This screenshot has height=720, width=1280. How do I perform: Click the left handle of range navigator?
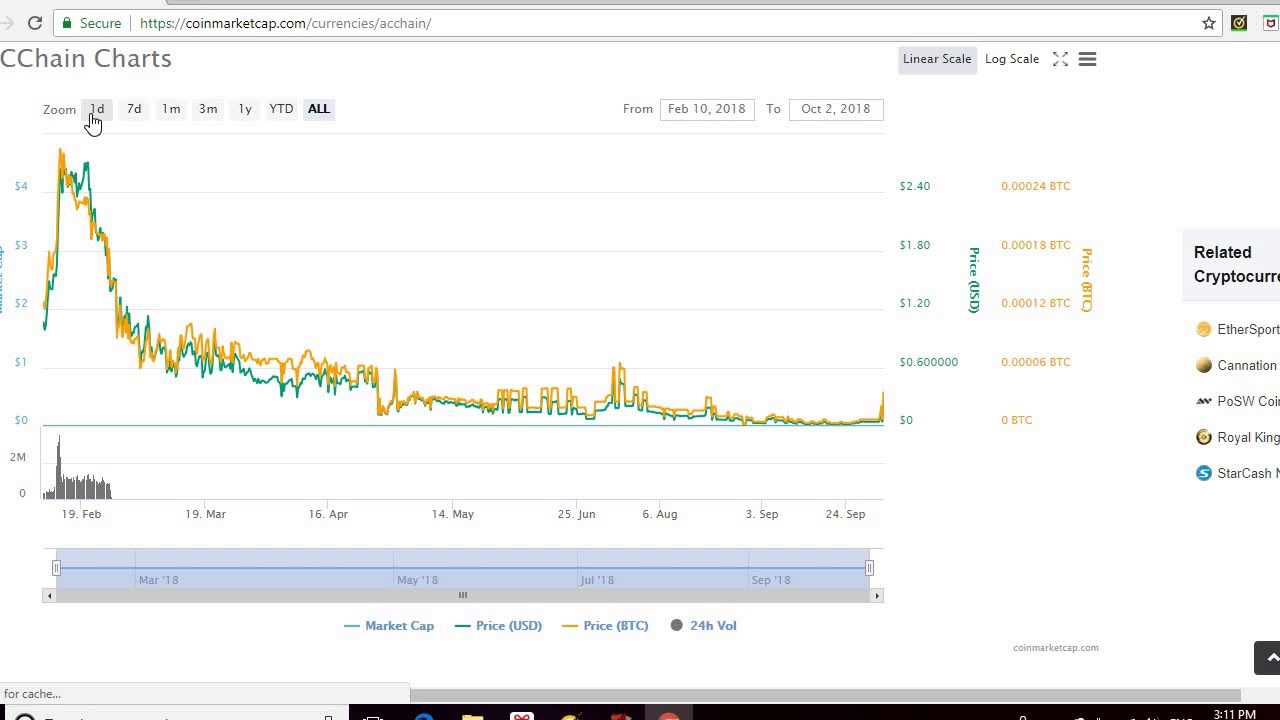tap(56, 568)
